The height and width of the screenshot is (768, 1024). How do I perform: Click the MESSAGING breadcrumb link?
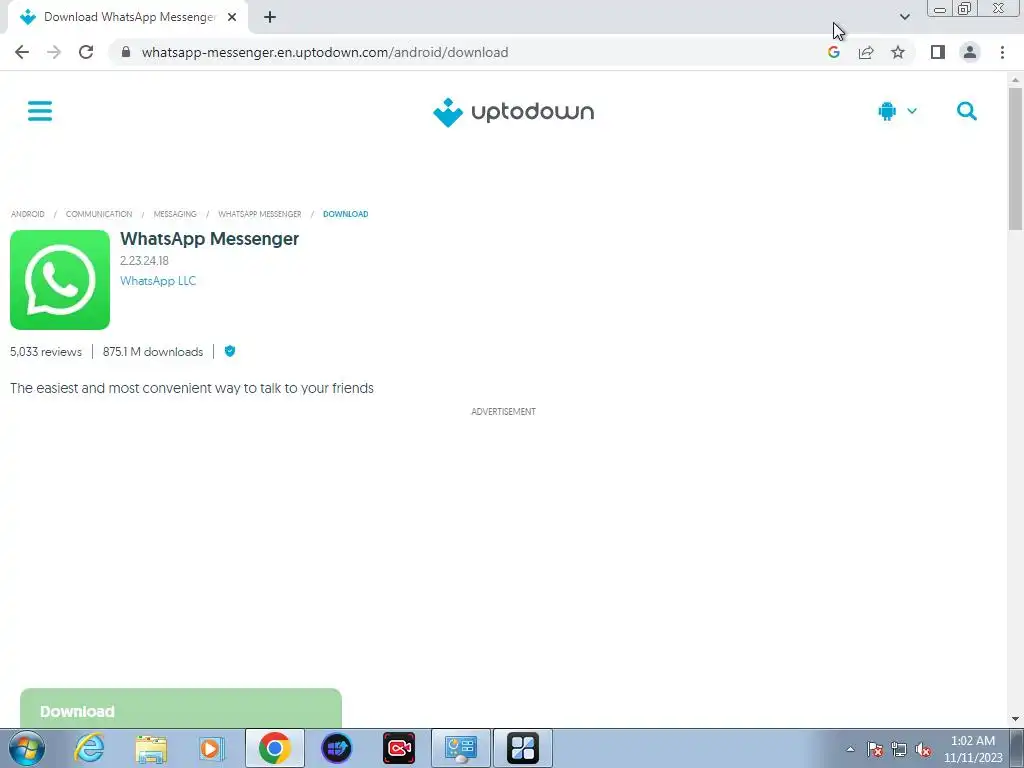(175, 214)
